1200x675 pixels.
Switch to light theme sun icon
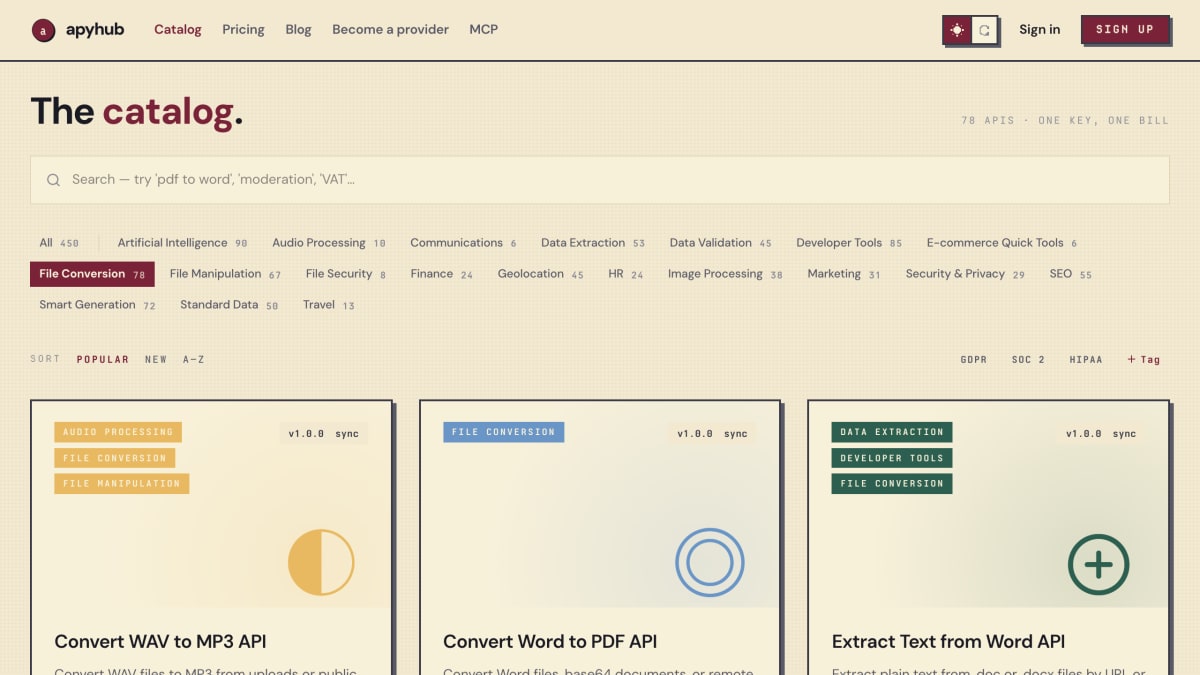[957, 30]
